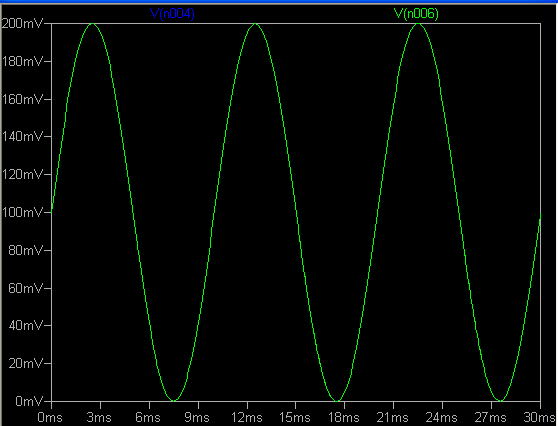Click the 12ms x-axis tick label
The width and height of the screenshot is (558, 426).
(247, 417)
